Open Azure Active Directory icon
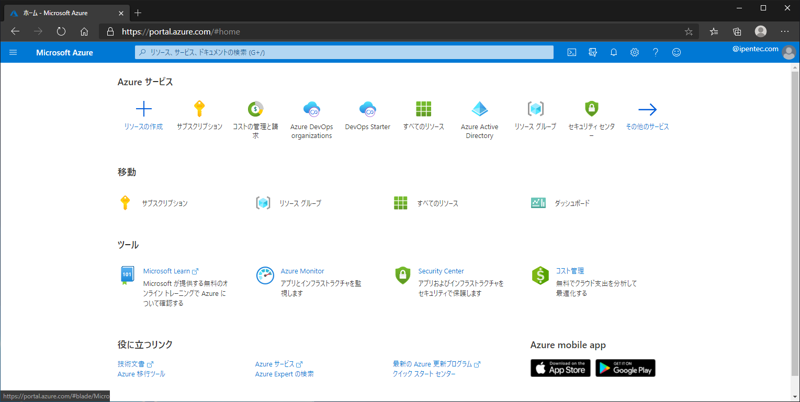 point(480,109)
